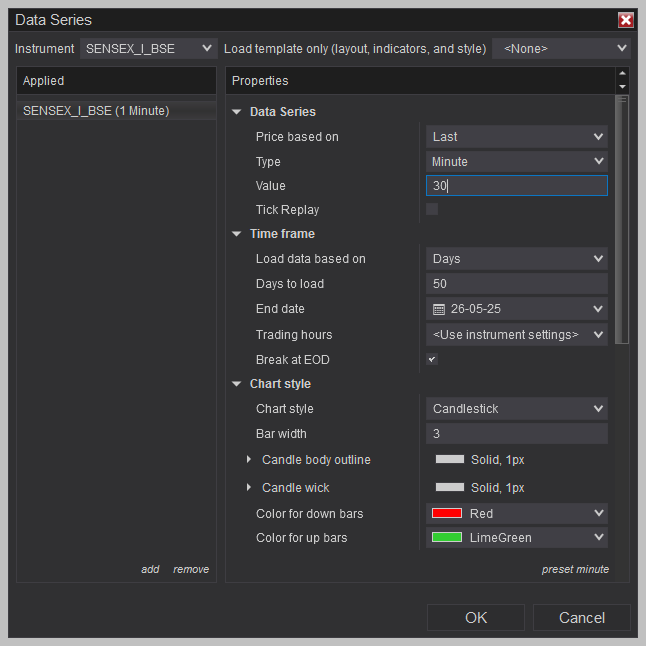
Task: Click the calendar icon in End date
Action: 439,309
